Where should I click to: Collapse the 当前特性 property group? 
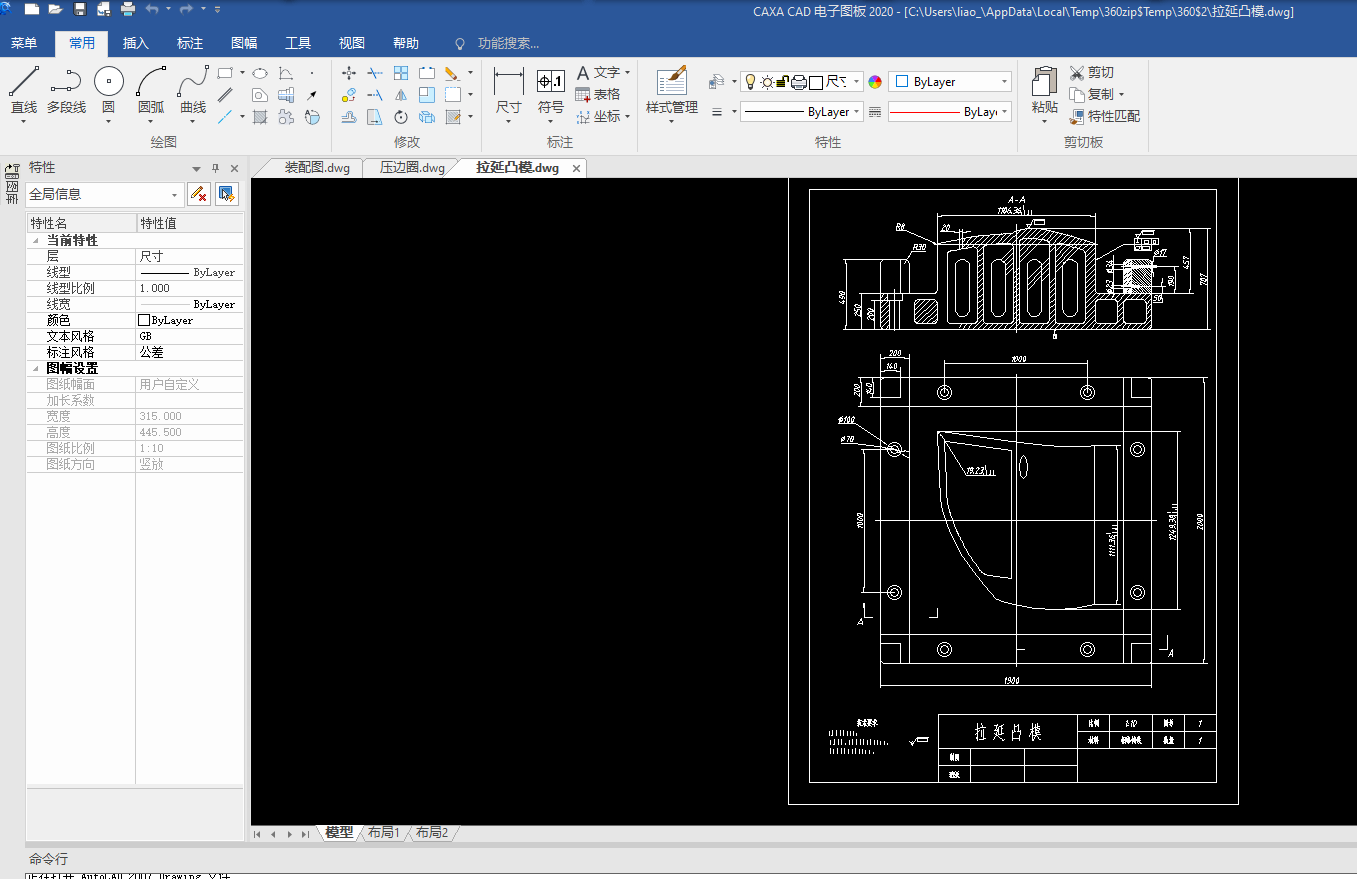coord(37,241)
